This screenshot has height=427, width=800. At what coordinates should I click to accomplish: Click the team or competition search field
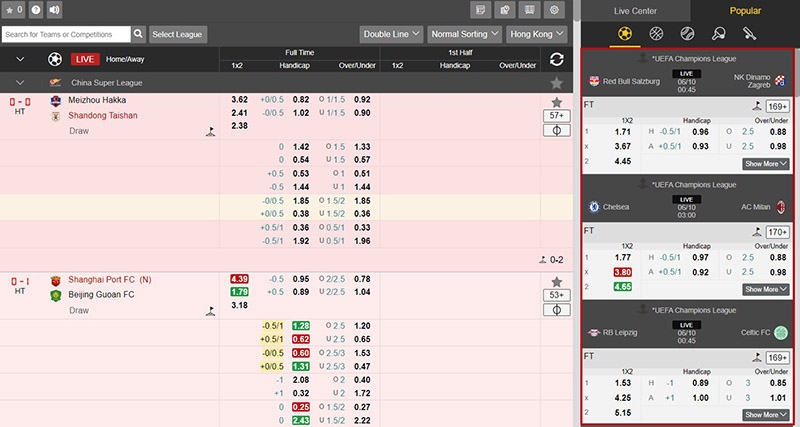66,34
